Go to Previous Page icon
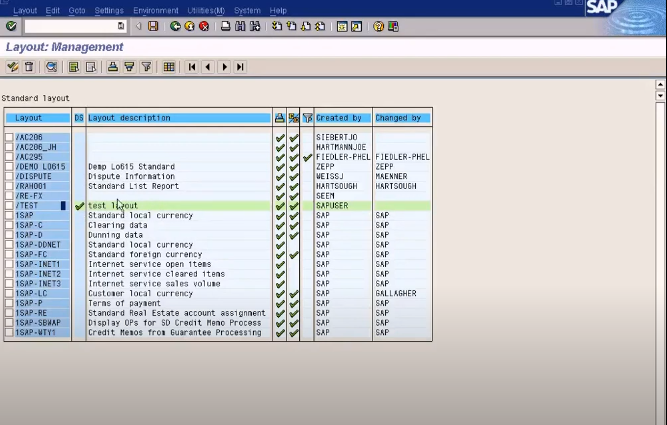 (291, 26)
